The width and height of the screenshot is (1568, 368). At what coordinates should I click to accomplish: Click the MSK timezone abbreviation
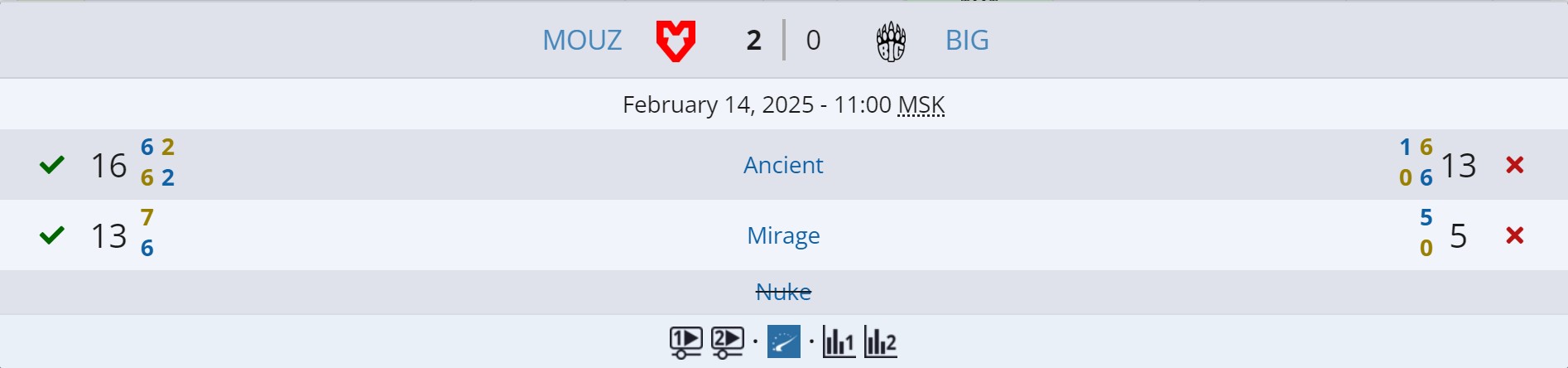(x=921, y=105)
